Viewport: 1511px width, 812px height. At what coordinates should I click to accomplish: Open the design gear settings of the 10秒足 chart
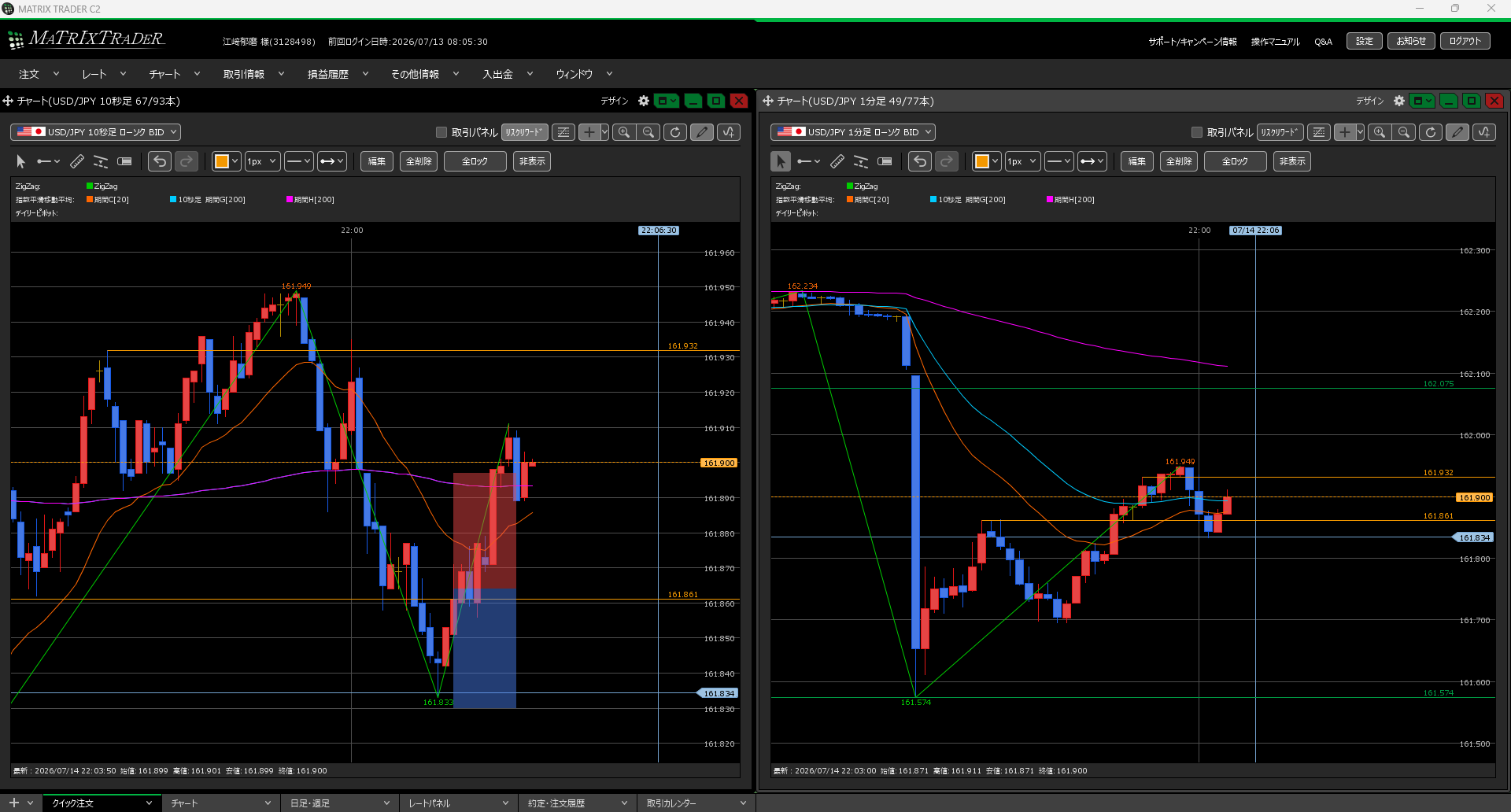tap(644, 101)
